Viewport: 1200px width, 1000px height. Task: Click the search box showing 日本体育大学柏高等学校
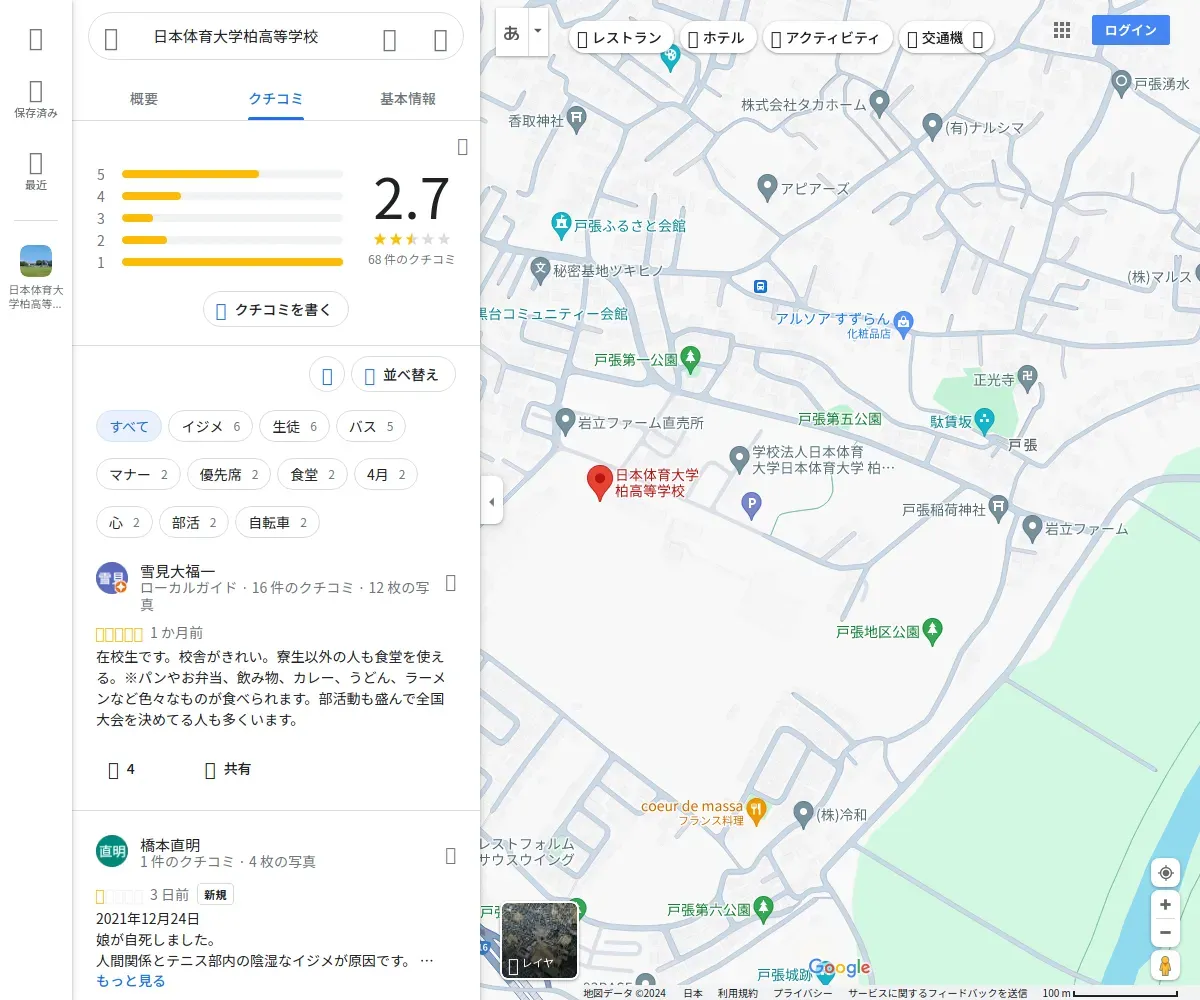[x=236, y=37]
